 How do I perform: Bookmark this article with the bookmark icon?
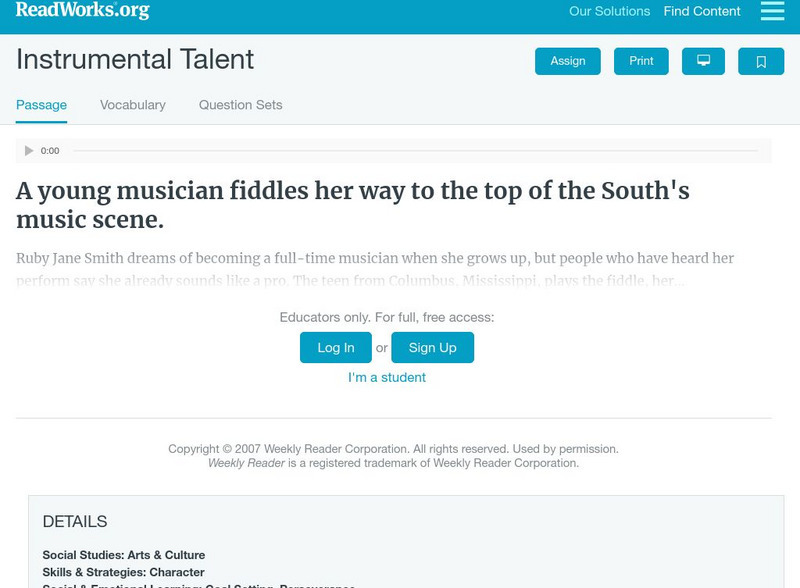tap(761, 61)
